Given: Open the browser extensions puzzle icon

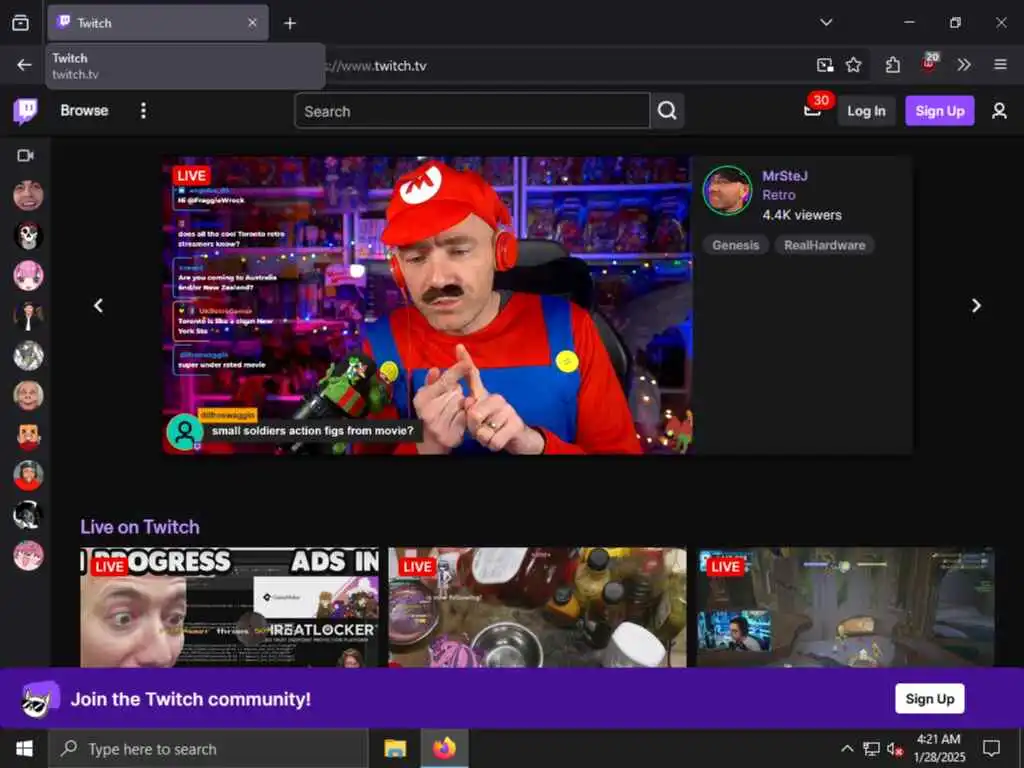Looking at the screenshot, I should coord(893,65).
